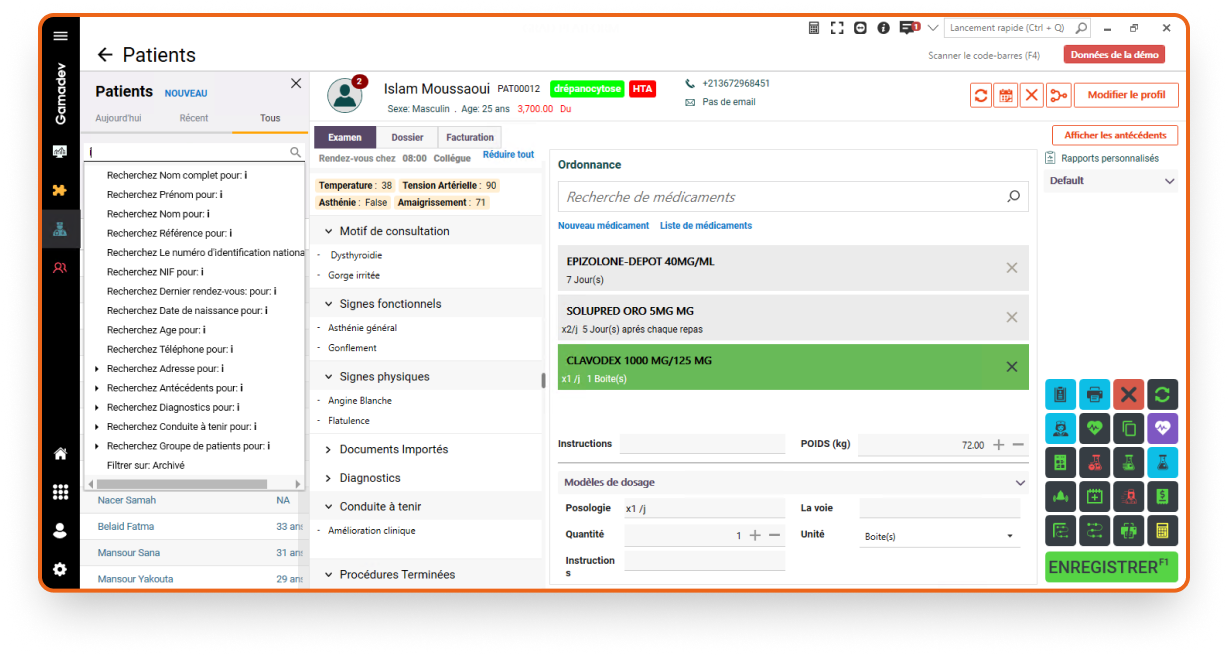Open Settings via the gear icon

pos(60,569)
